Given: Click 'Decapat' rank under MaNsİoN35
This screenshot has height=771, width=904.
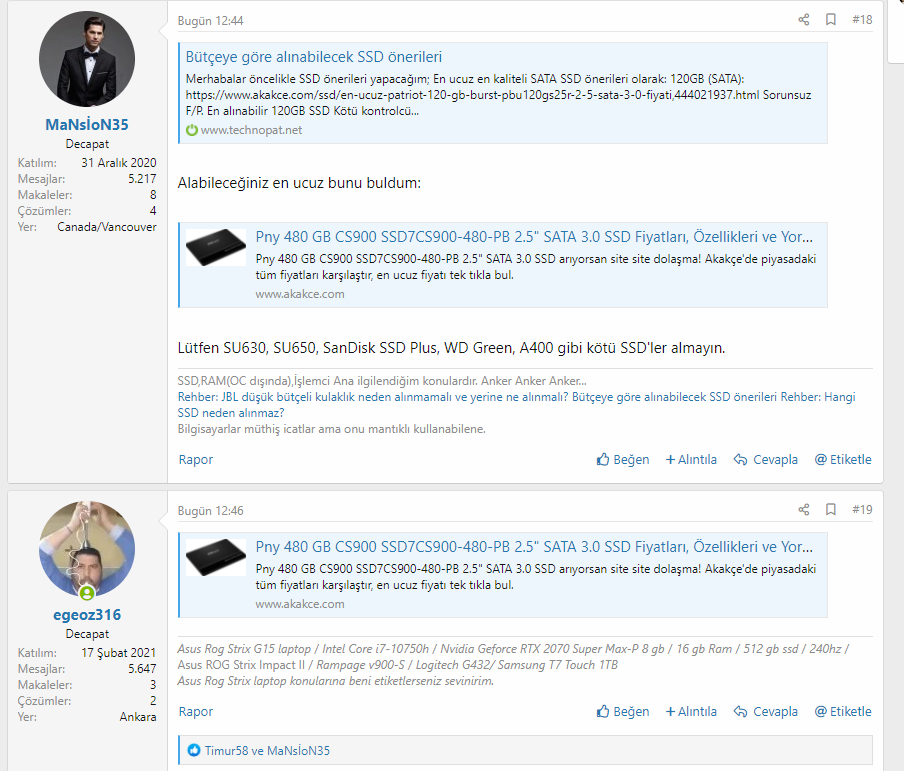Looking at the screenshot, I should [x=87, y=144].
